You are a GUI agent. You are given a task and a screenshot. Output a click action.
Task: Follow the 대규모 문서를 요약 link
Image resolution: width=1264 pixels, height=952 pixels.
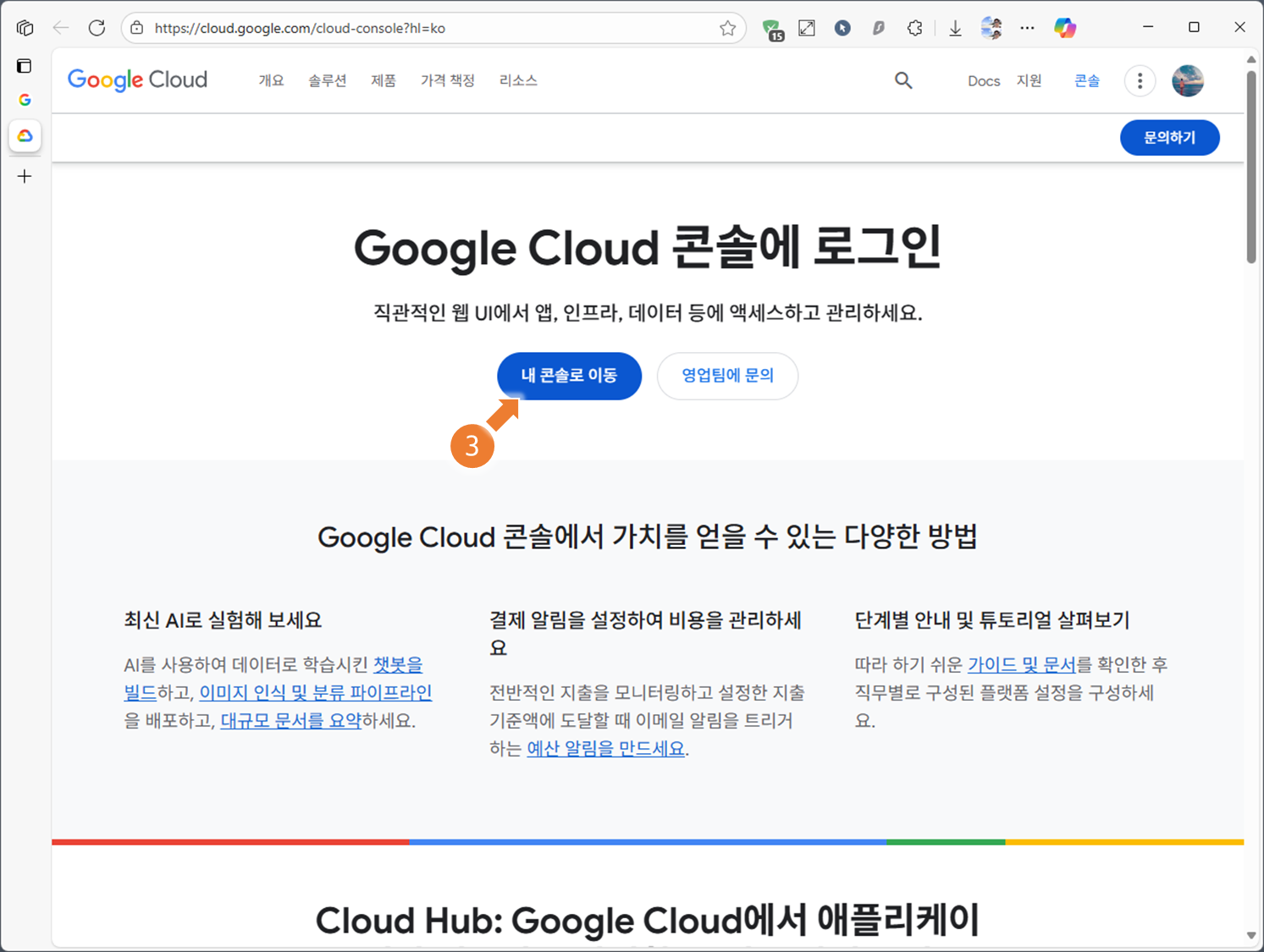(290, 721)
